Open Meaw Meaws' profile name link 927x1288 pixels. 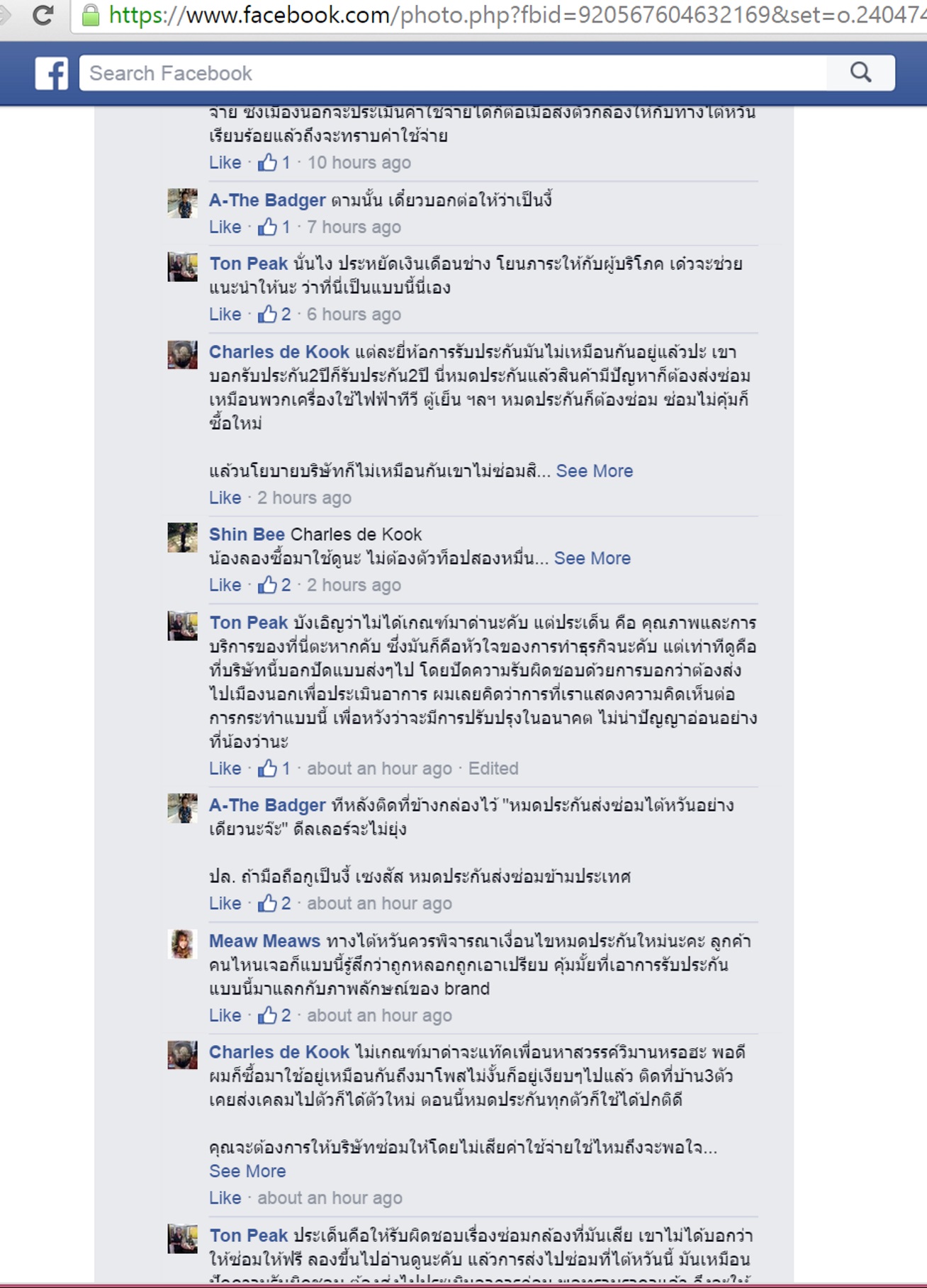click(264, 941)
